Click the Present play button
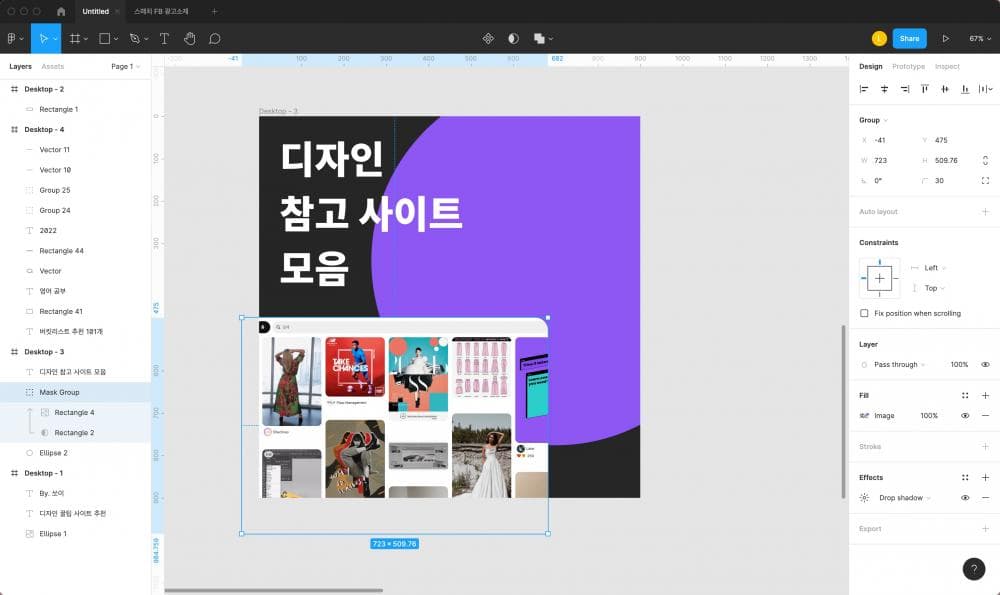1000x595 pixels. coord(946,38)
